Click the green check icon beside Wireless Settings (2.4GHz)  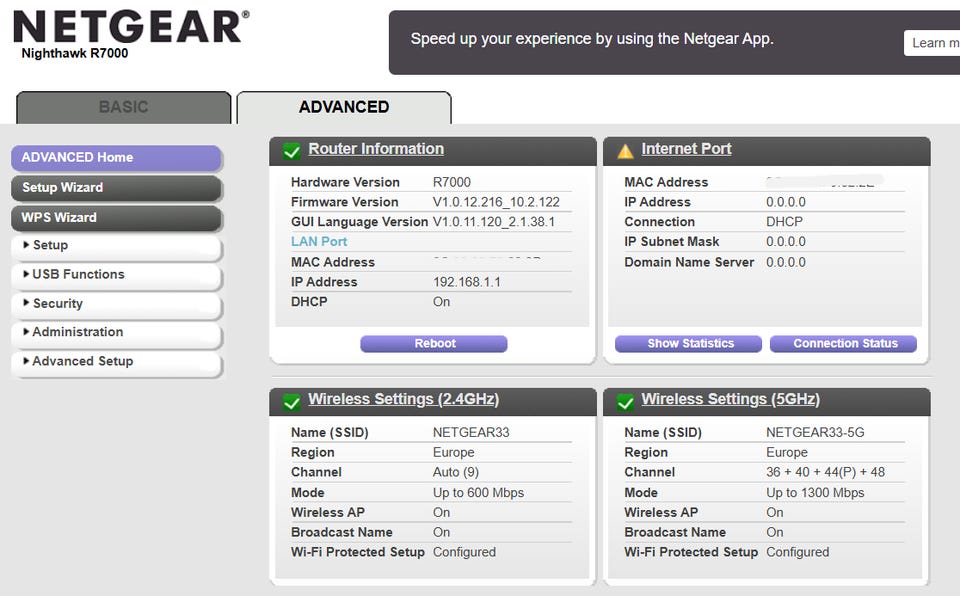pyautogui.click(x=292, y=402)
